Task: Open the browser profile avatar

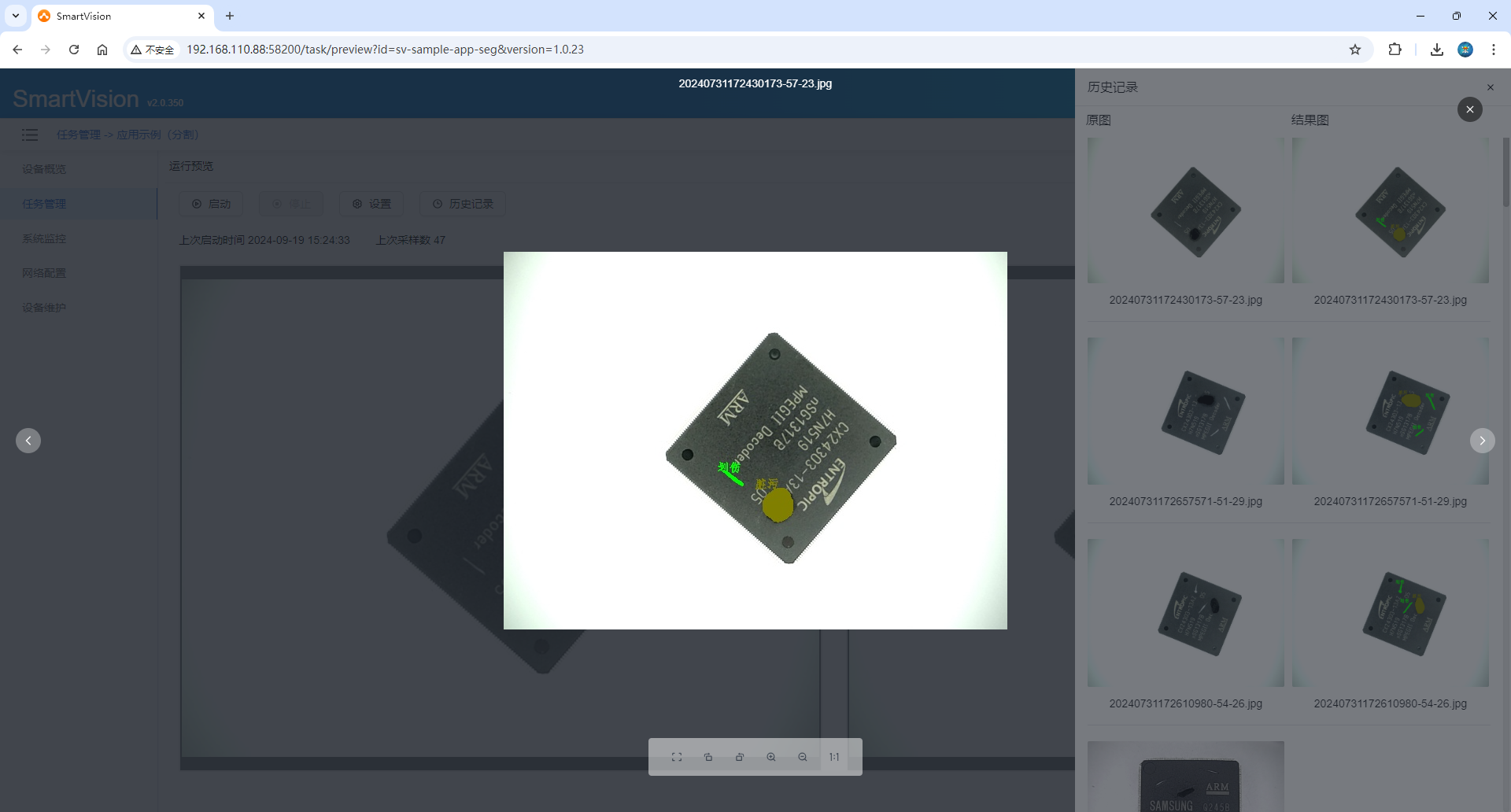Action: (1465, 50)
